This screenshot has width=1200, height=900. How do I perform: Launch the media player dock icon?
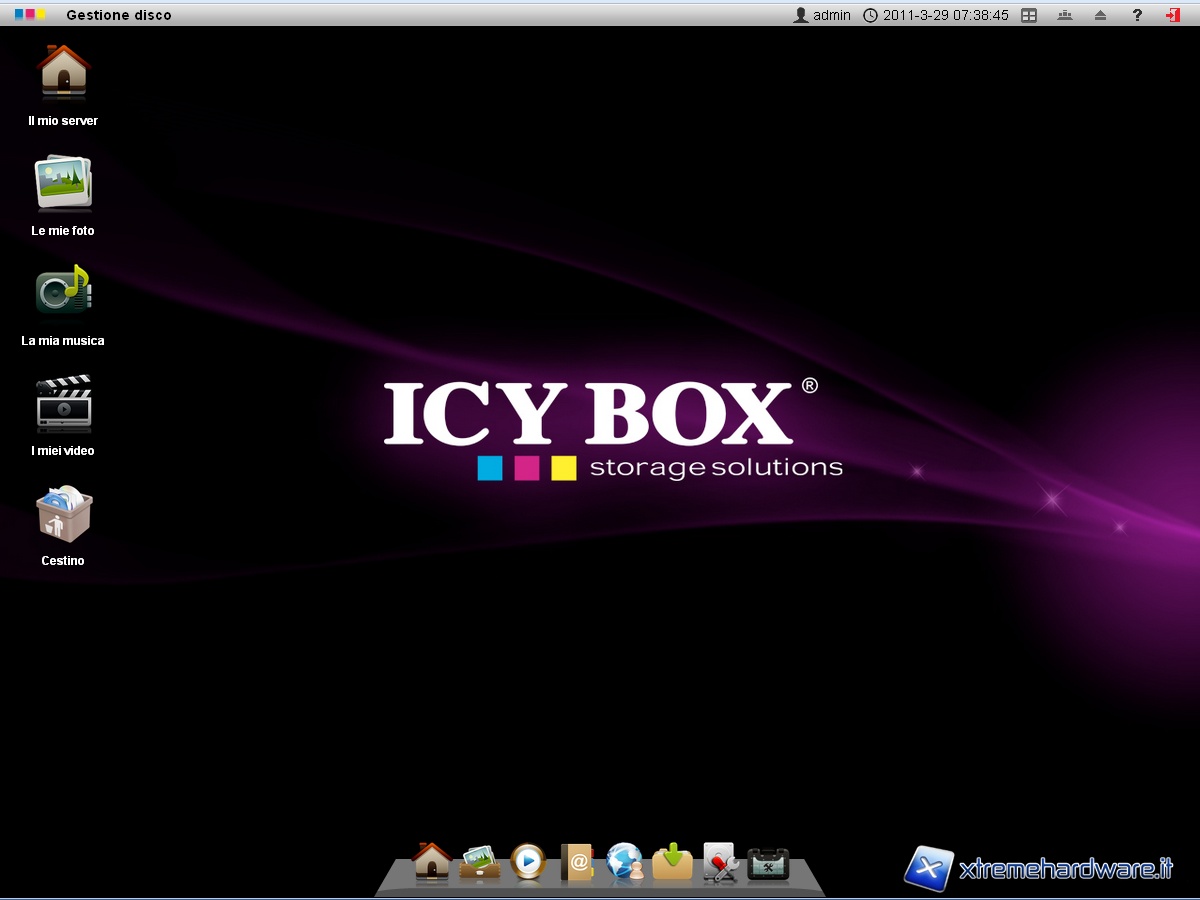tap(528, 861)
